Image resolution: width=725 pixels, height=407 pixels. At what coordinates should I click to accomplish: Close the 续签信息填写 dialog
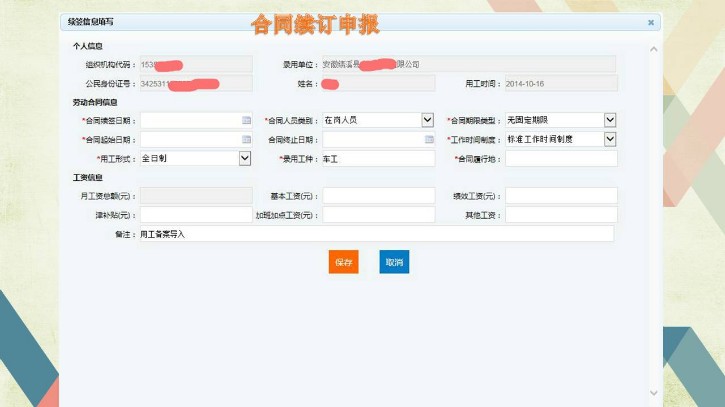coord(651,22)
